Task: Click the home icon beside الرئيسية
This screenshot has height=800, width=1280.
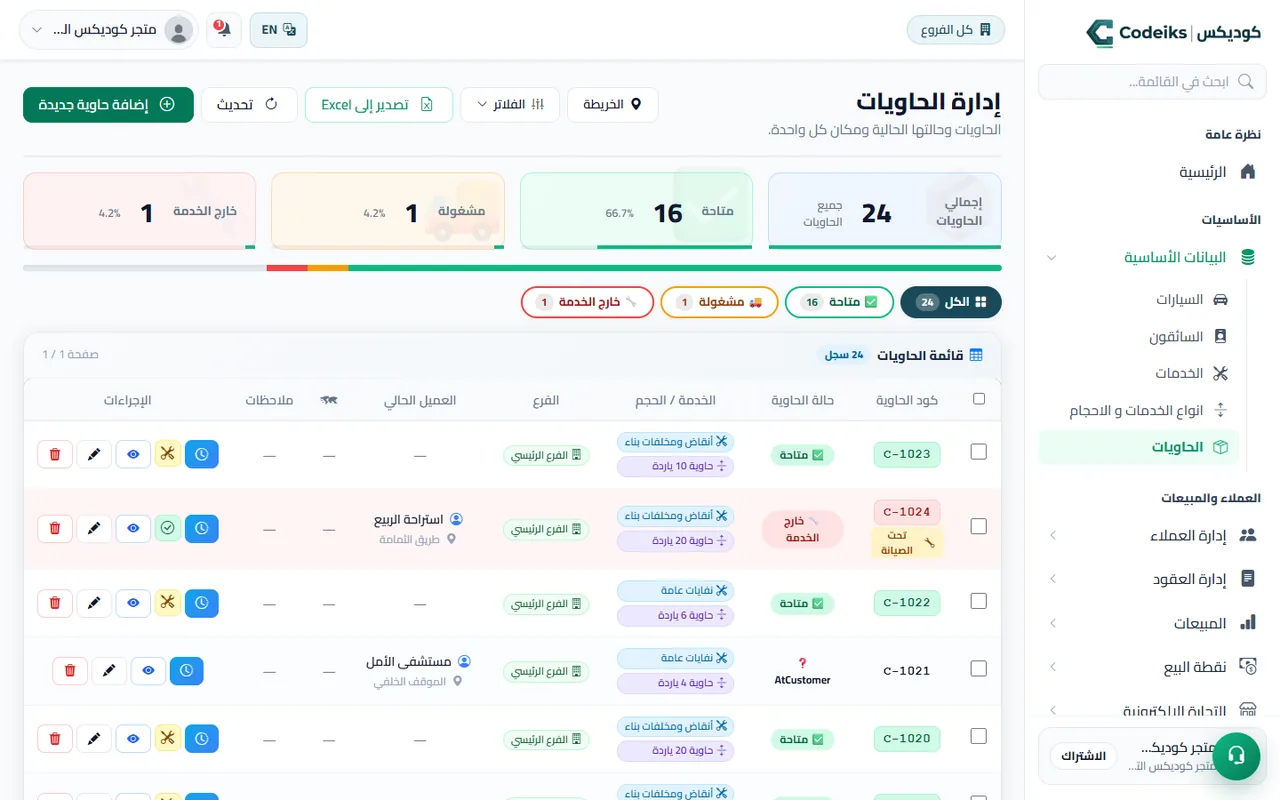Action: (1247, 172)
